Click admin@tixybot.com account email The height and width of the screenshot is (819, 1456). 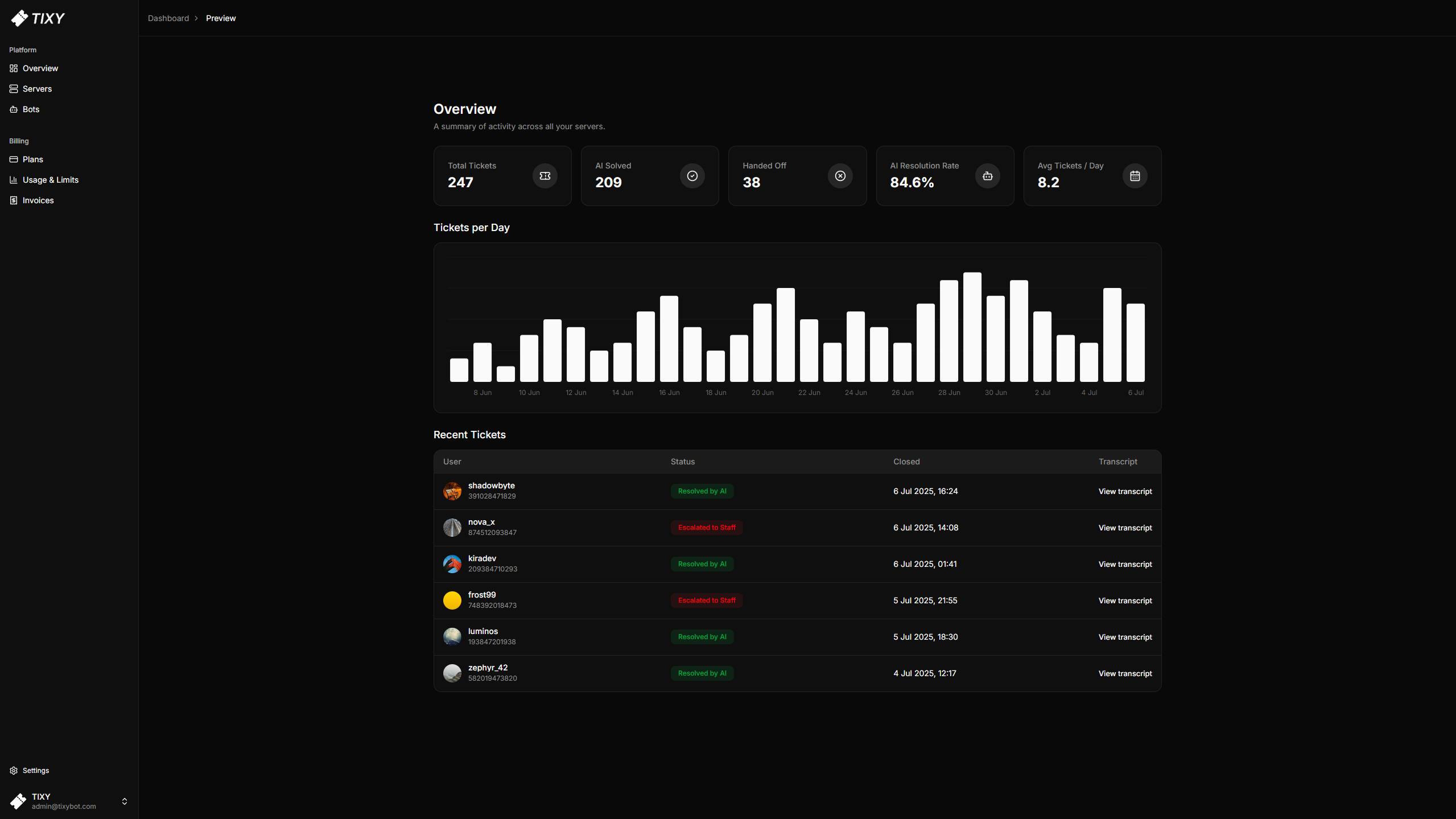[x=64, y=806]
